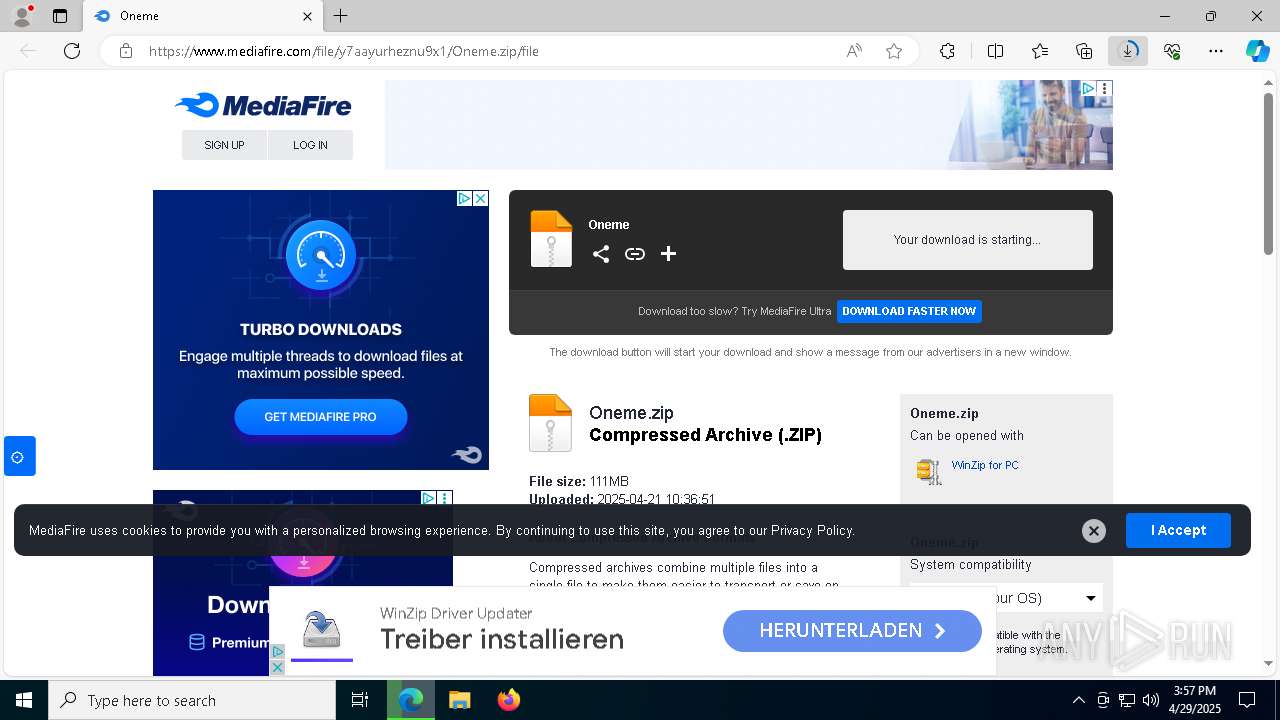Image resolution: width=1280 pixels, height=720 pixels.
Task: Click the taskbar search box
Action: [192, 700]
